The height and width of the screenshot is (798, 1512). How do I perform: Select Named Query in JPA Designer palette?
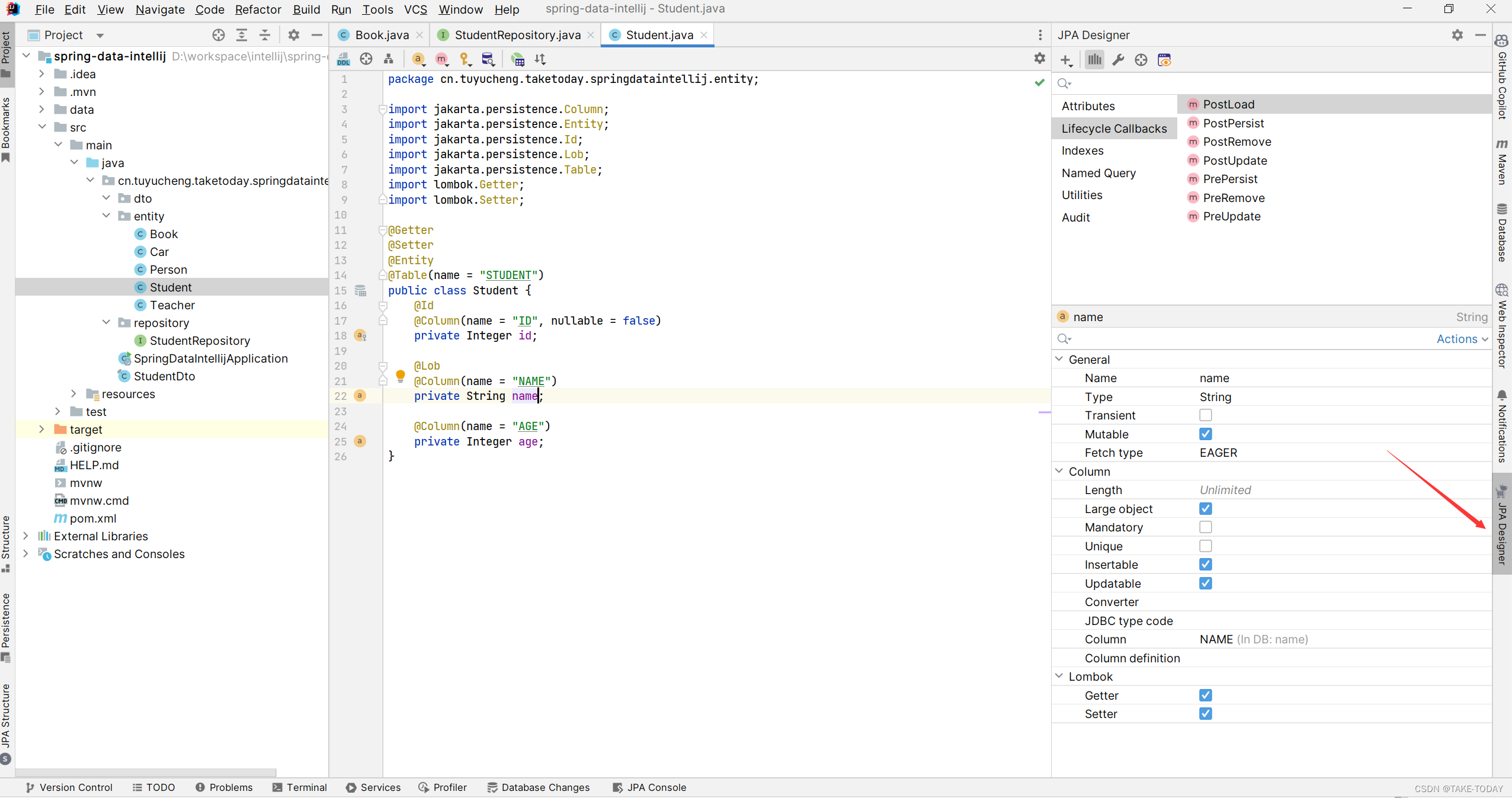point(1098,173)
